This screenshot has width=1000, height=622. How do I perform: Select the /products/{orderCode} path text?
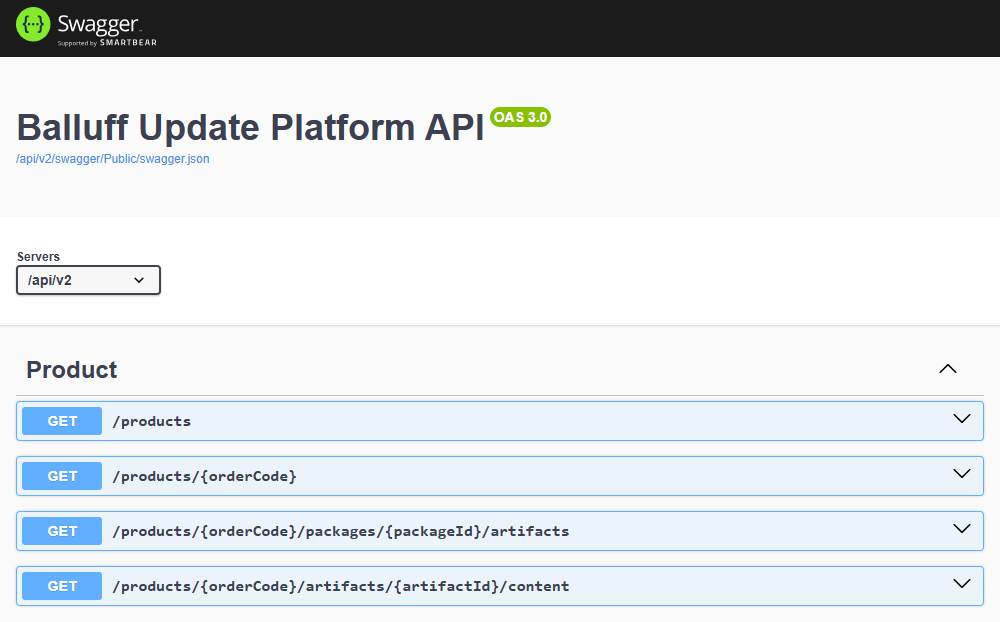click(204, 476)
